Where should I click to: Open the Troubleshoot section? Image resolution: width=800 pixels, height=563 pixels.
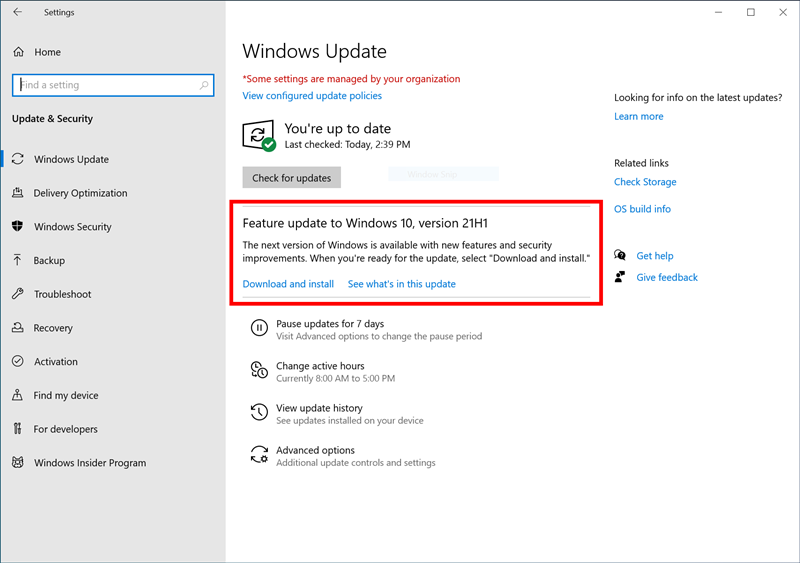click(62, 294)
